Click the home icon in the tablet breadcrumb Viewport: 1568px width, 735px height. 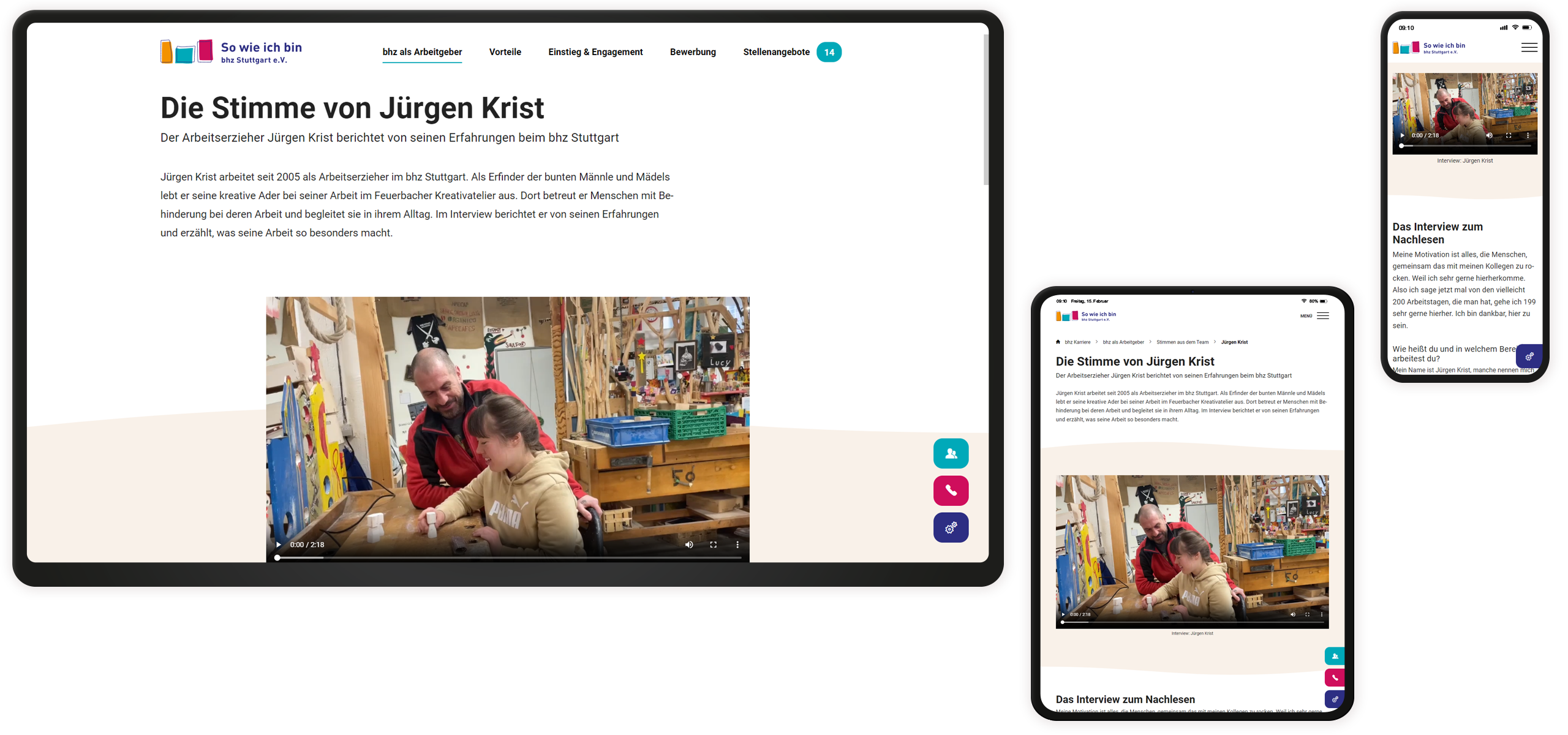(1058, 342)
